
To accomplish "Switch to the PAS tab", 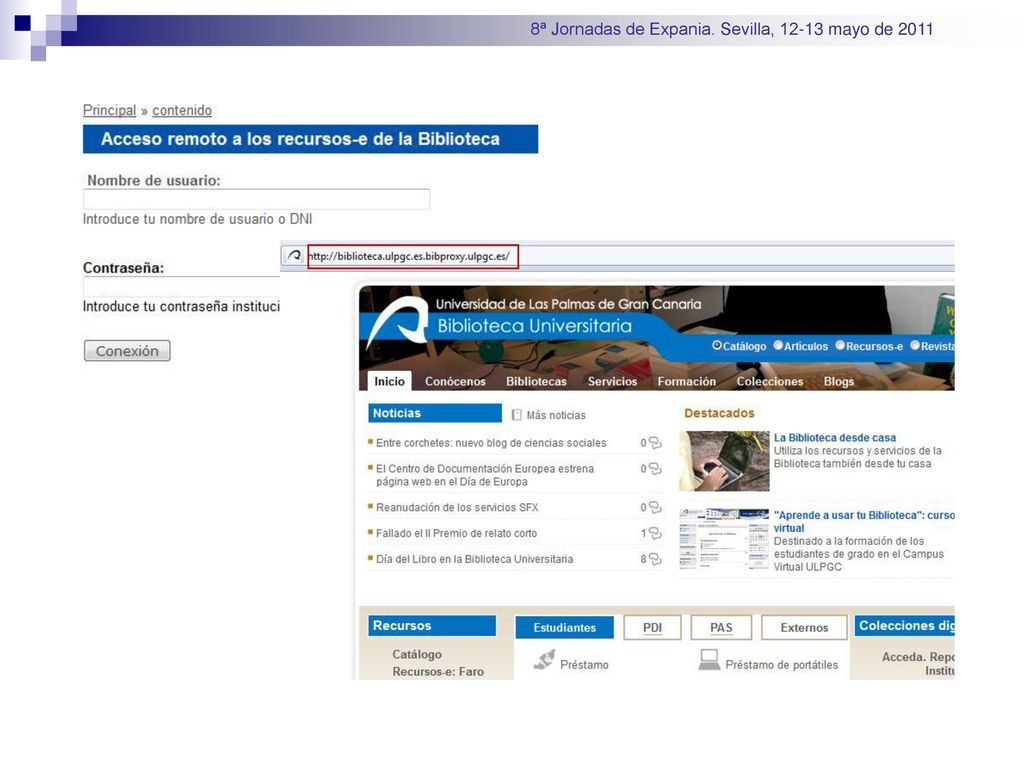I will (x=721, y=628).
